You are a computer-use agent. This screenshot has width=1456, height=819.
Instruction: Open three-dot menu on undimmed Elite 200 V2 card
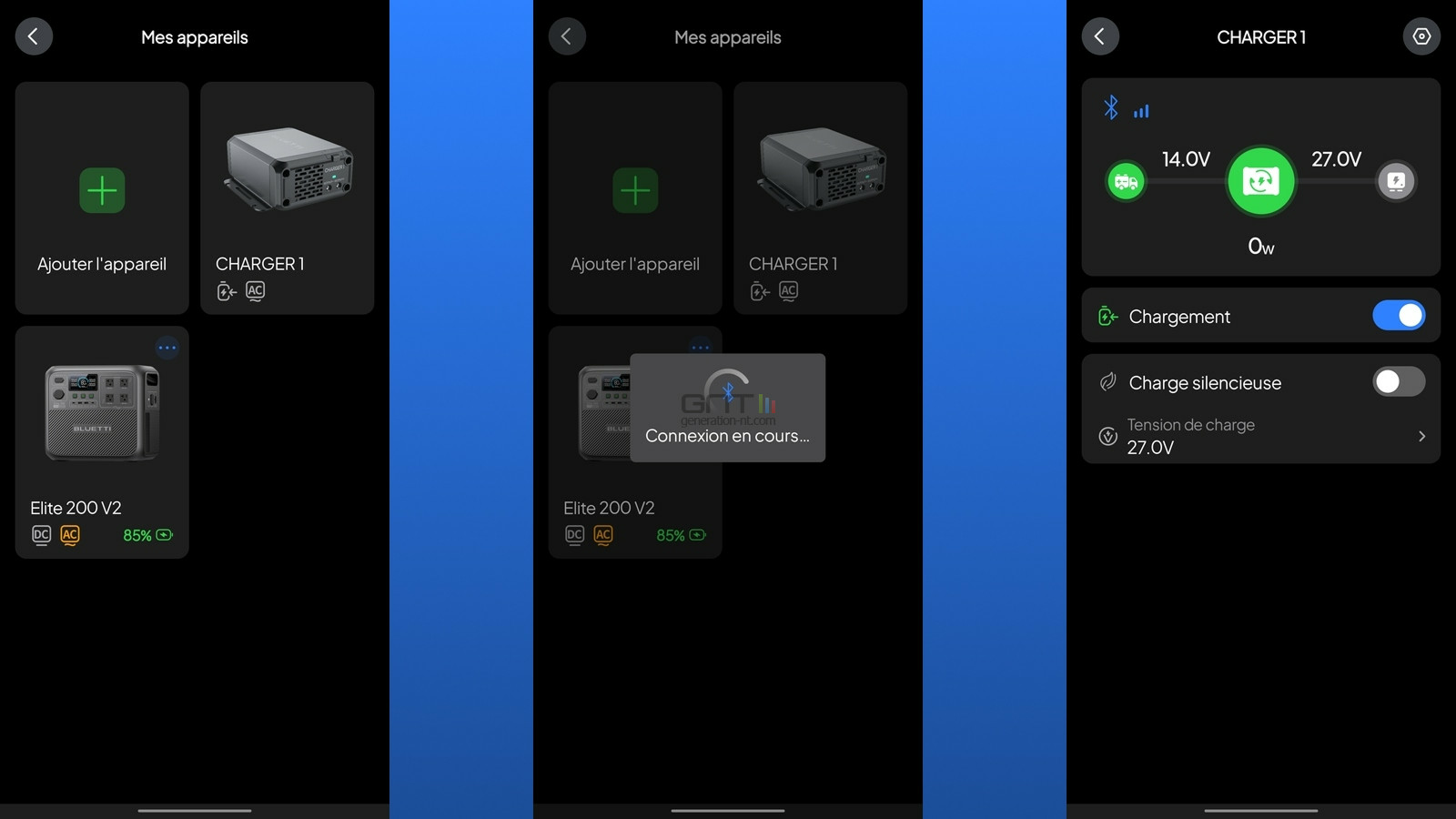167,348
